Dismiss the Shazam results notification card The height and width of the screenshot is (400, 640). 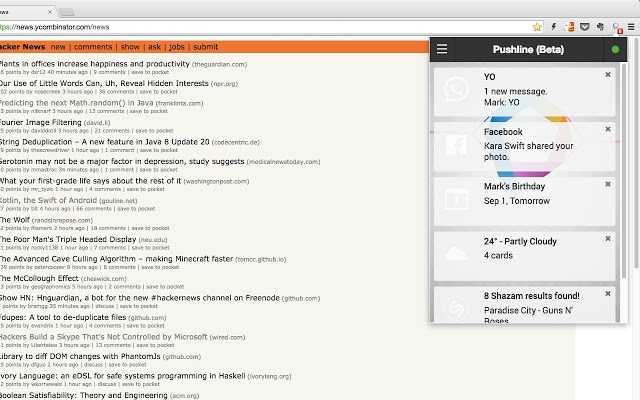coord(608,293)
